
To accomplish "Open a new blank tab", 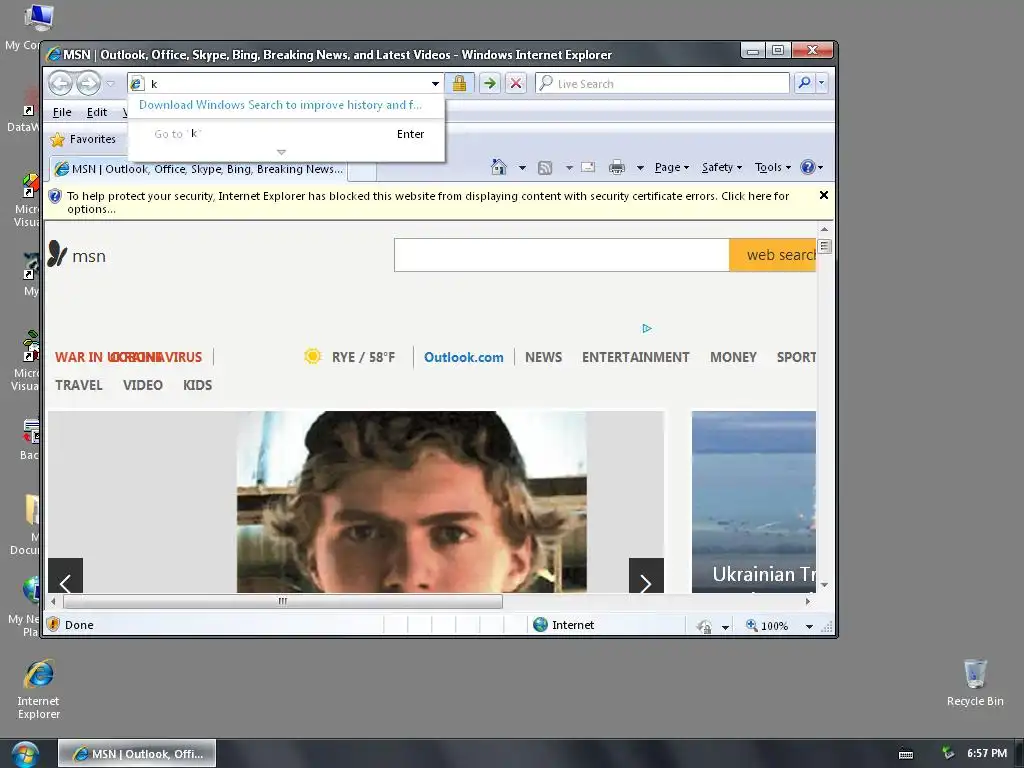I will (x=362, y=170).
